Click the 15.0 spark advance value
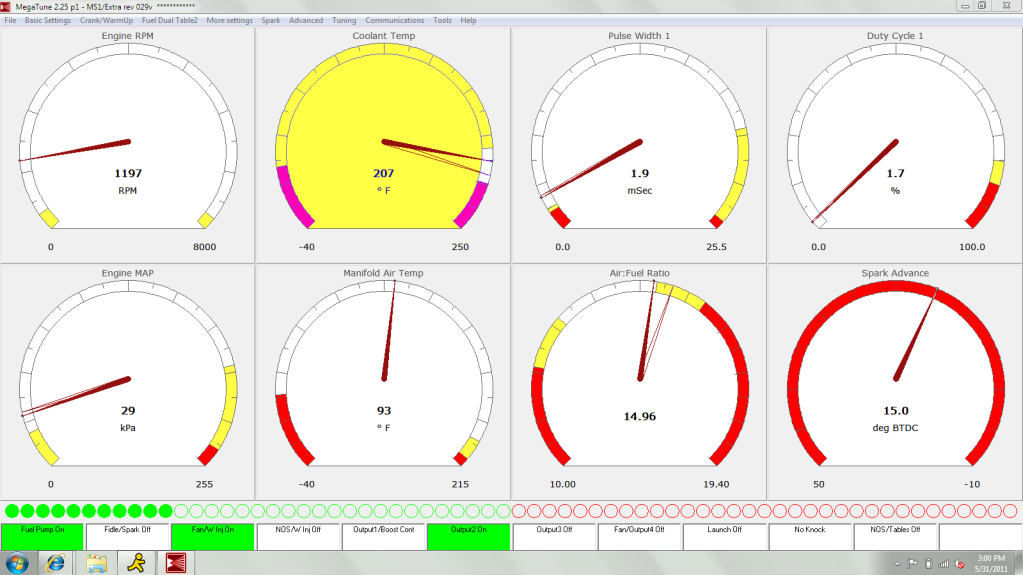1023x575 pixels. click(896, 411)
